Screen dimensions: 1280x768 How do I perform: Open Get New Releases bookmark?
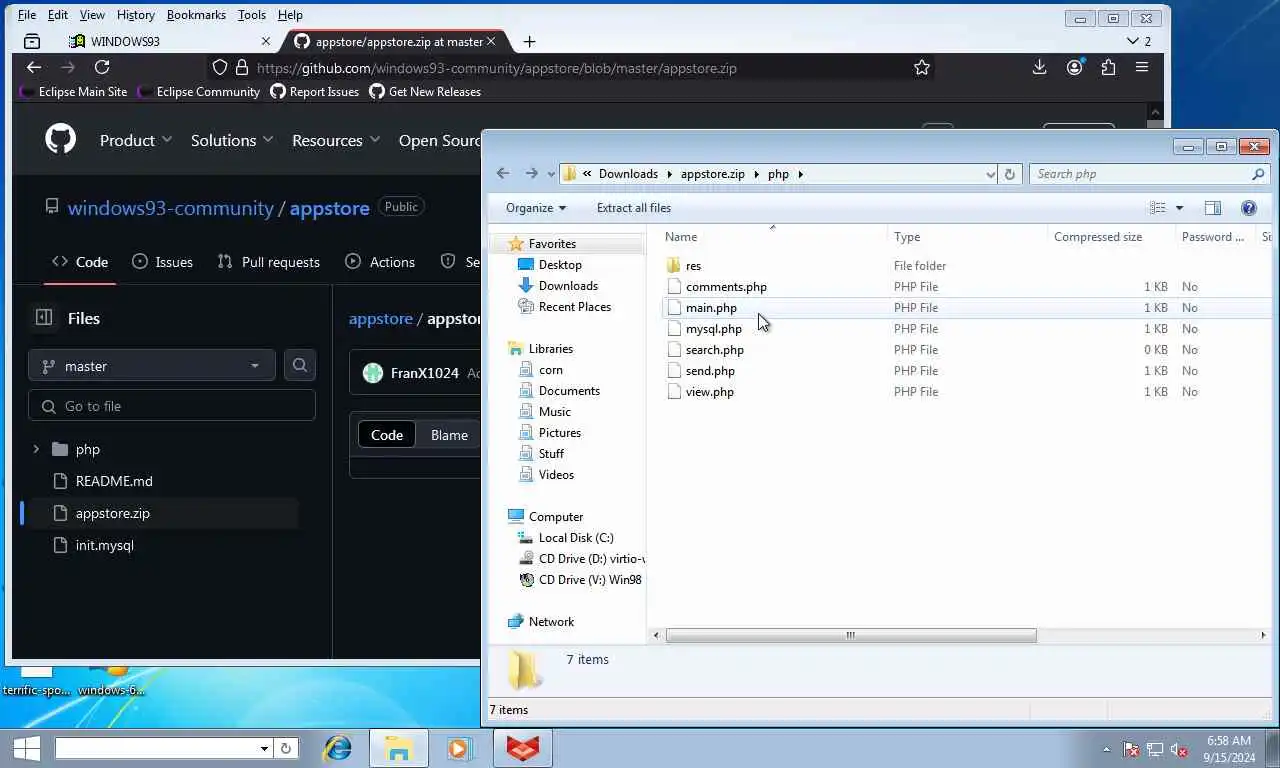(x=425, y=91)
